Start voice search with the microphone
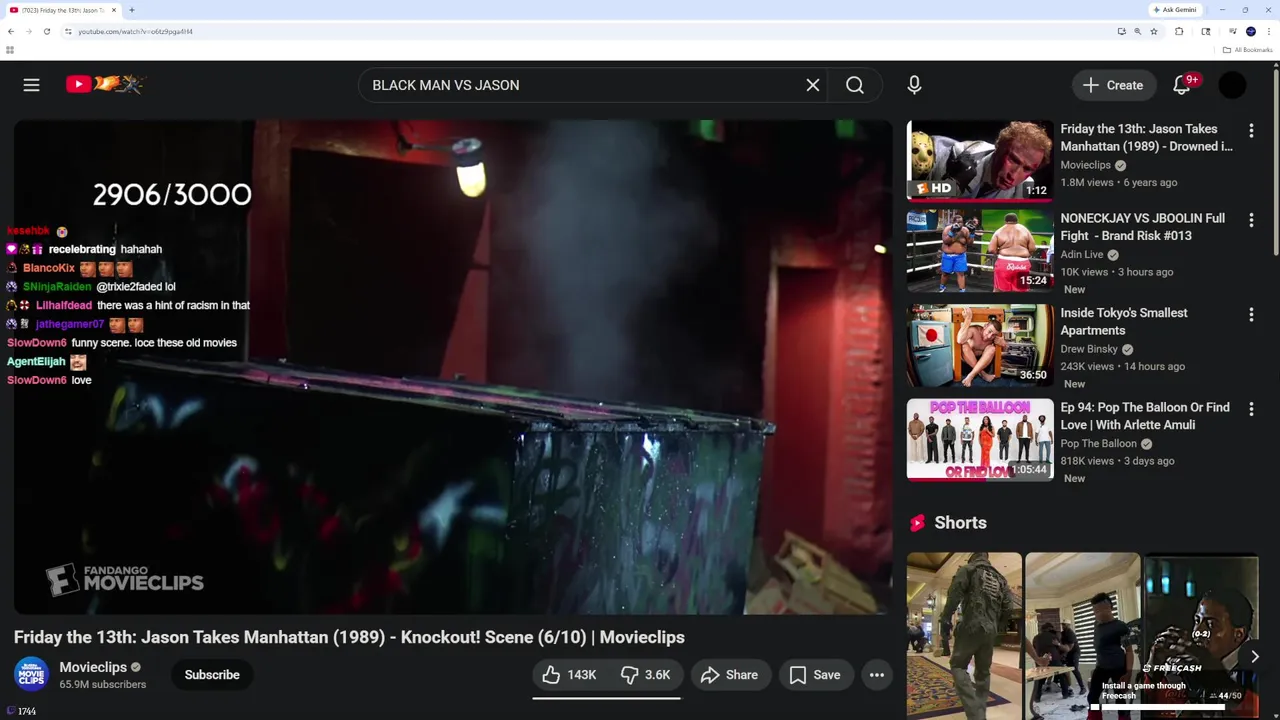The width and height of the screenshot is (1280, 720). 914,85
